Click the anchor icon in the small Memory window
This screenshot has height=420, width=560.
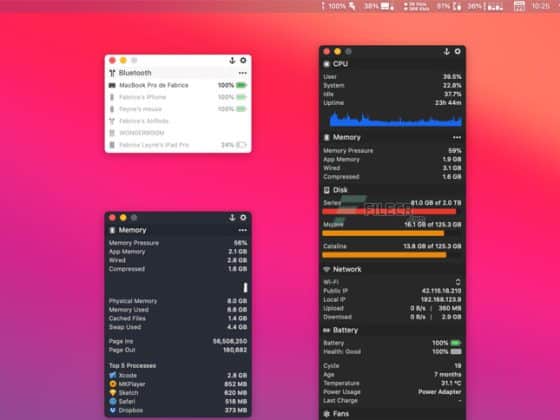(x=232, y=218)
